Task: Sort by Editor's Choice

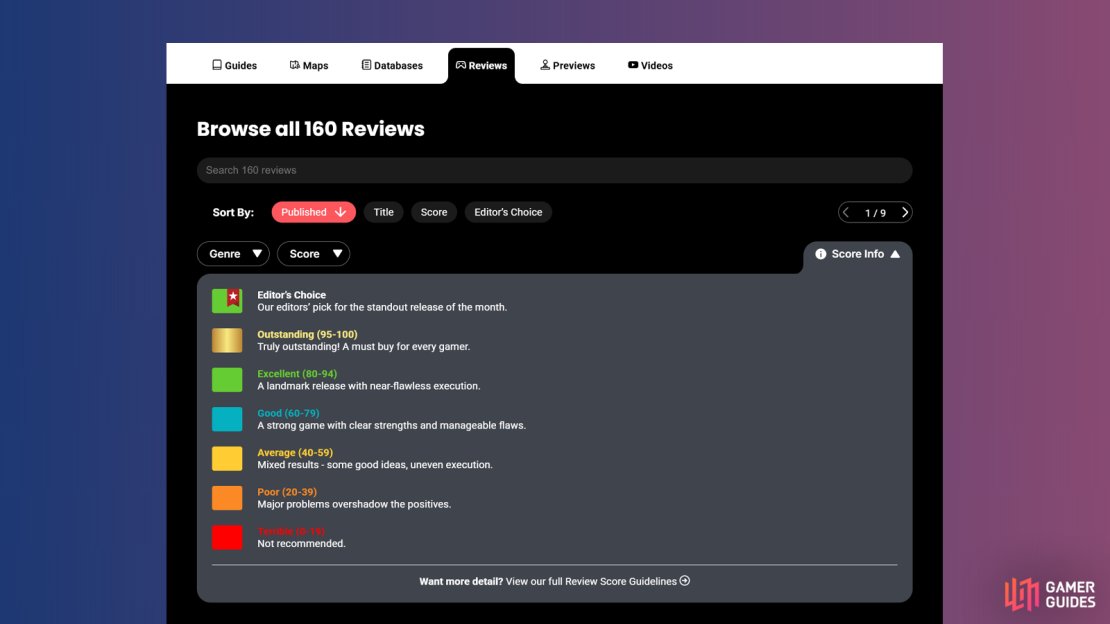Action: (508, 212)
